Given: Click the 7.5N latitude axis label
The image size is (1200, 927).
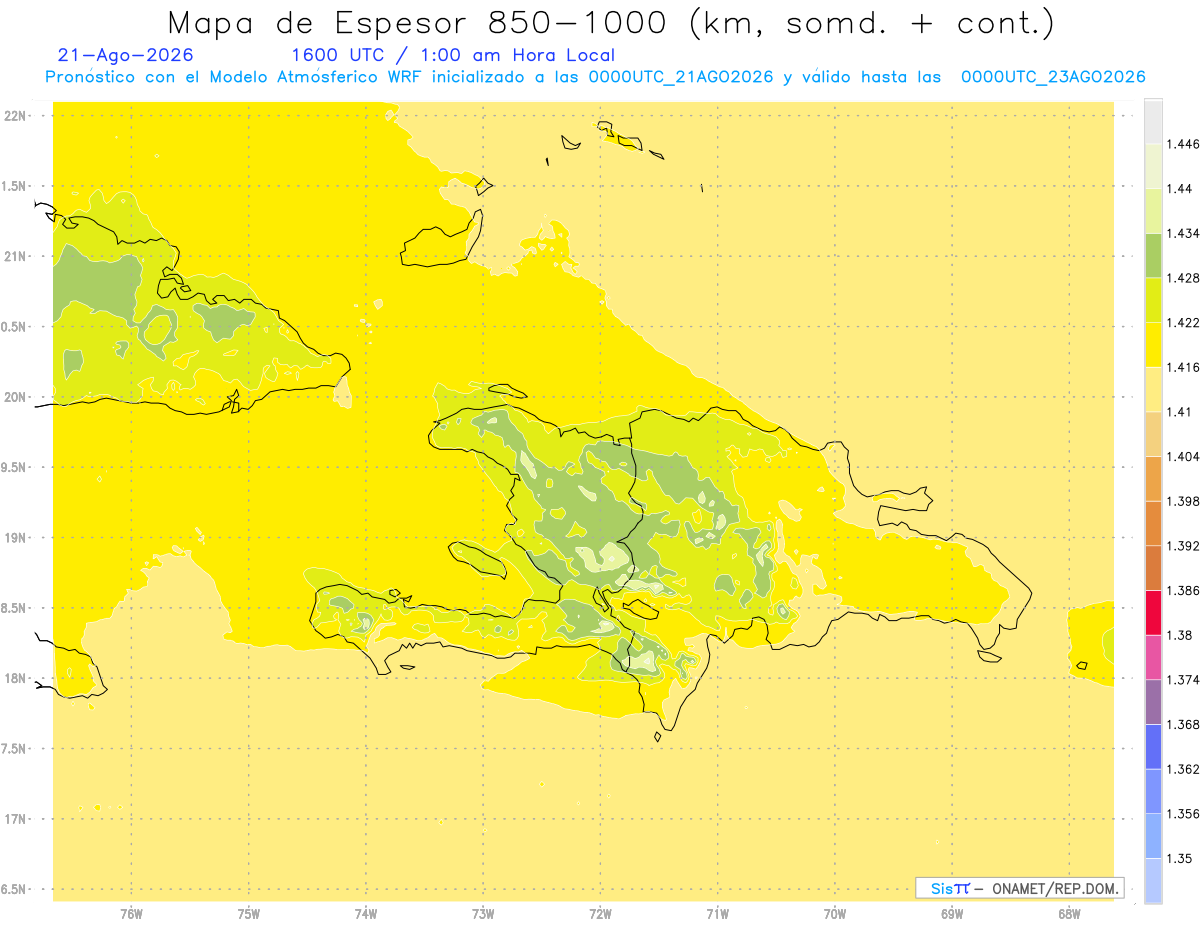Looking at the screenshot, I should (x=14, y=749).
